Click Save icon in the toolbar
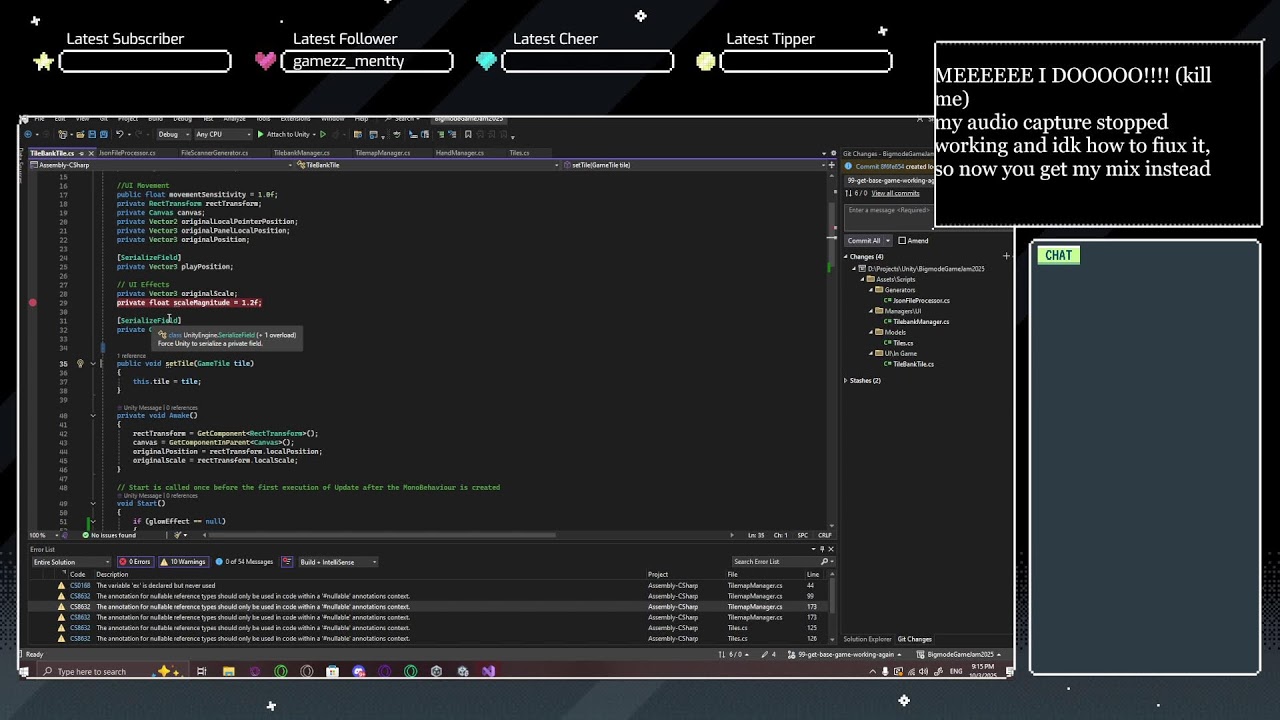 (91, 134)
